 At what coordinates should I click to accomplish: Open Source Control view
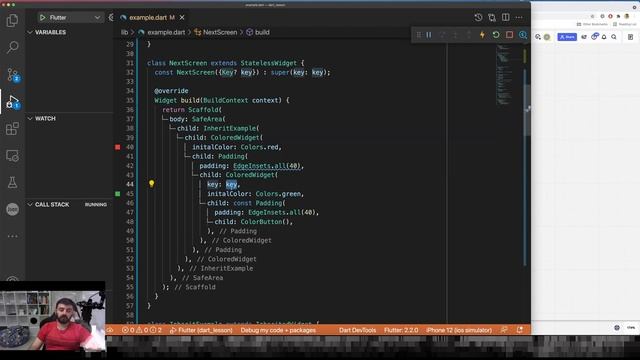pos(12,75)
